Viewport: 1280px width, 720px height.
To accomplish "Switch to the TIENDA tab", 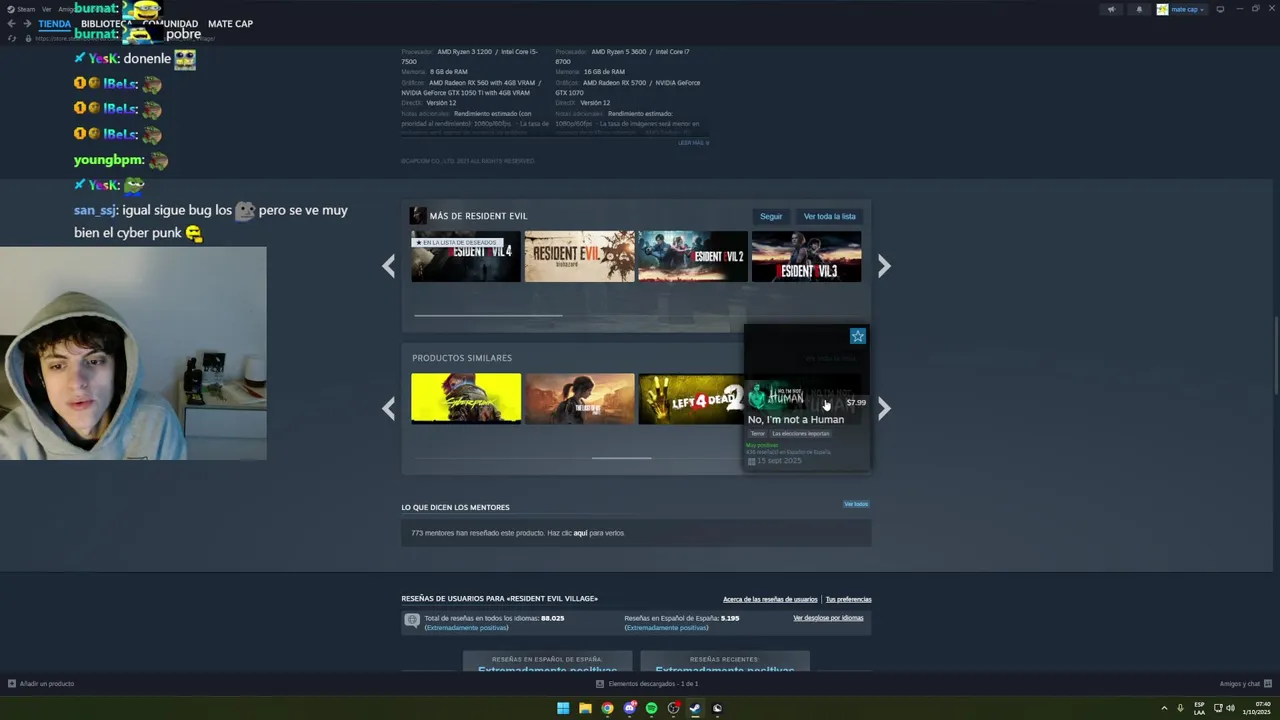I will point(55,24).
